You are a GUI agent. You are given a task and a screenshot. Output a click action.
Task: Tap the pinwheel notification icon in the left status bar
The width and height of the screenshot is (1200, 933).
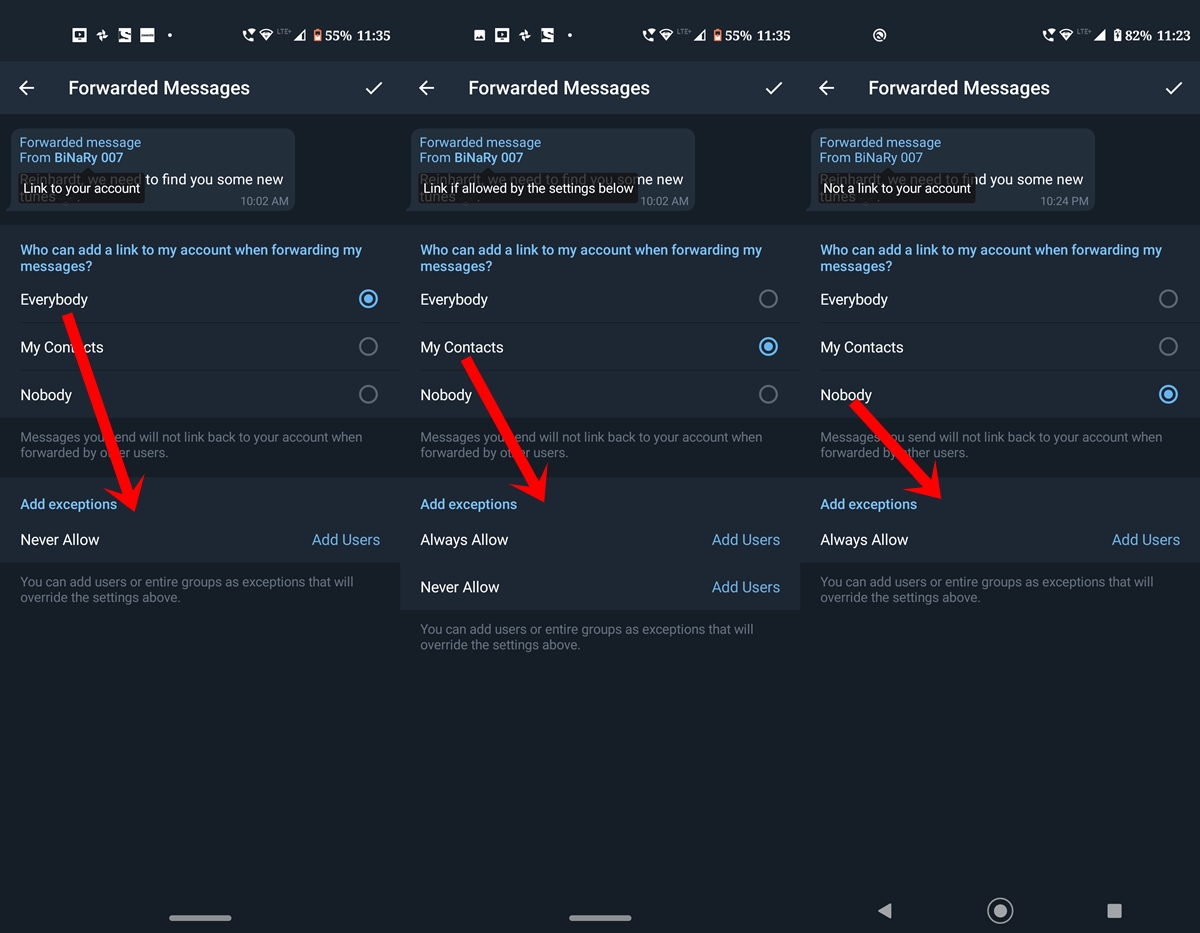(102, 35)
